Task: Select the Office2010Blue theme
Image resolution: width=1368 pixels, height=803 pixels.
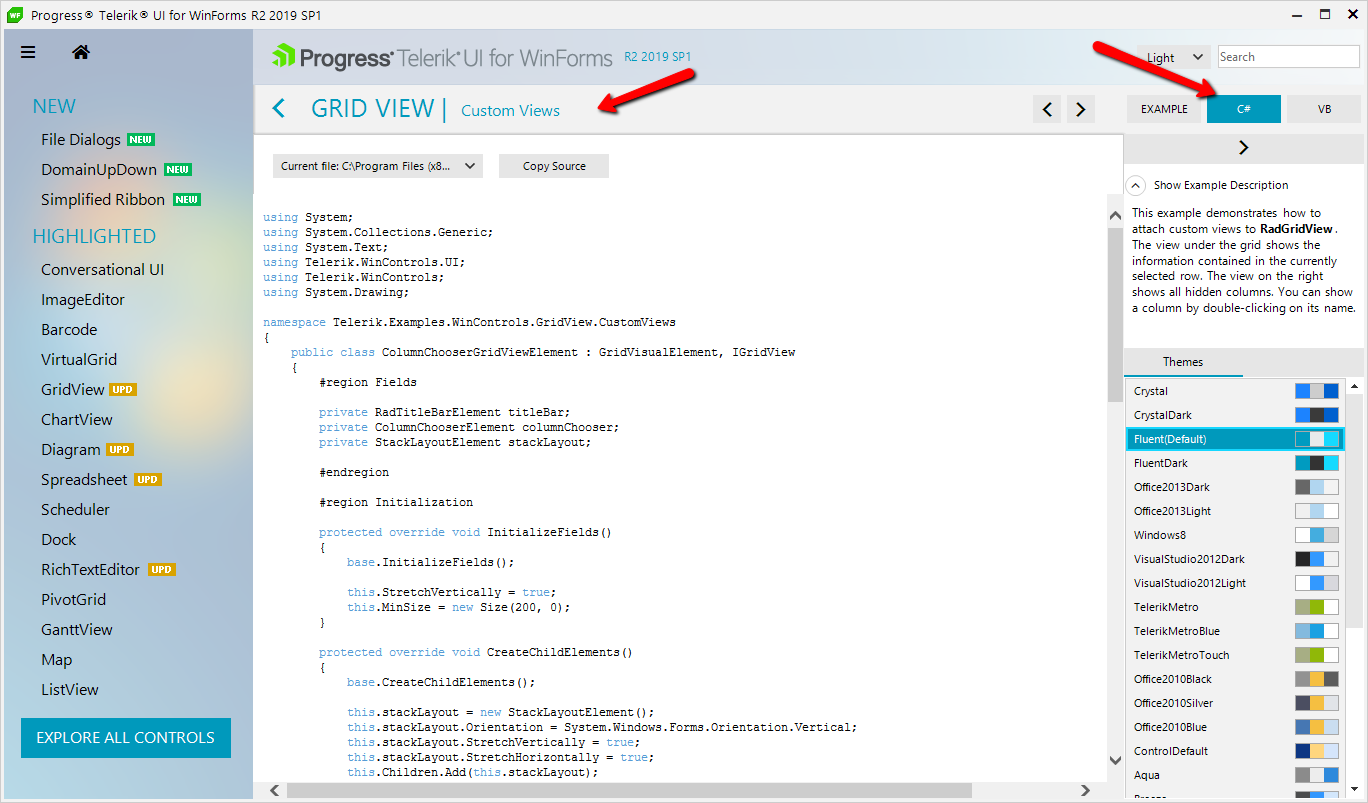Action: click(x=1236, y=727)
